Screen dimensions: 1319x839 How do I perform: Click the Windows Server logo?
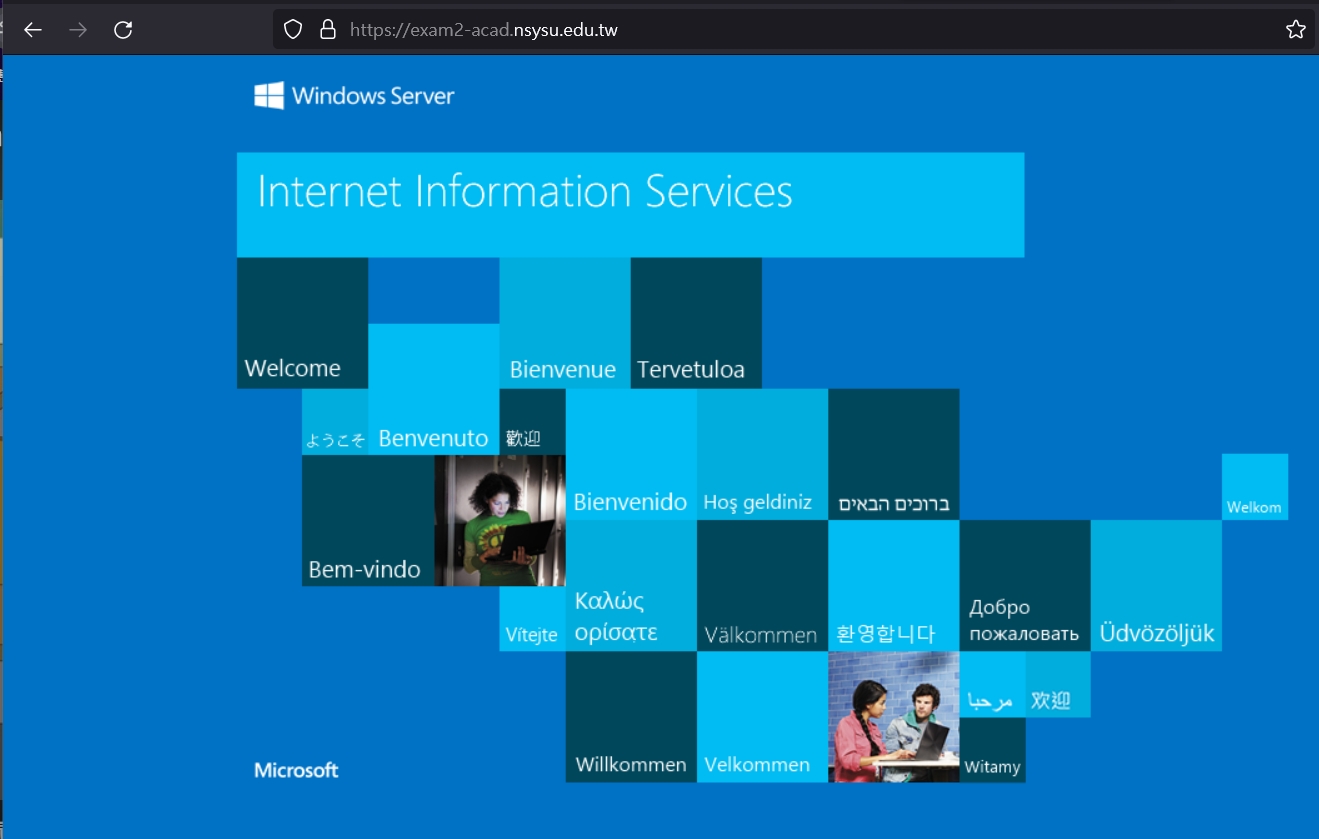354,96
